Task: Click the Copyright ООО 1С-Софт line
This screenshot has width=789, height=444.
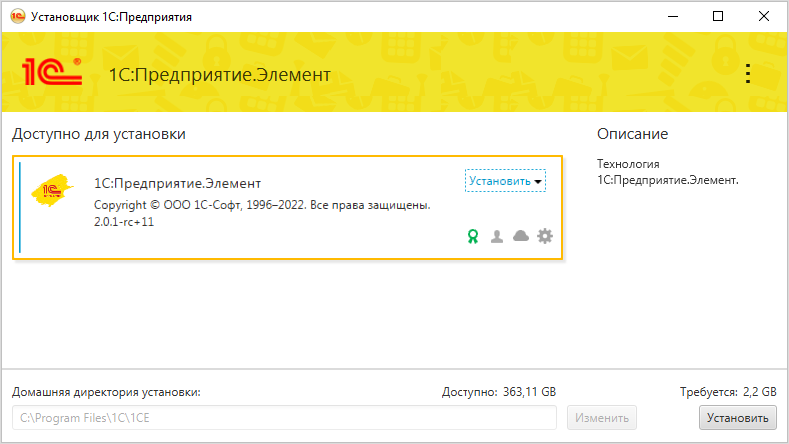Action: pos(262,205)
